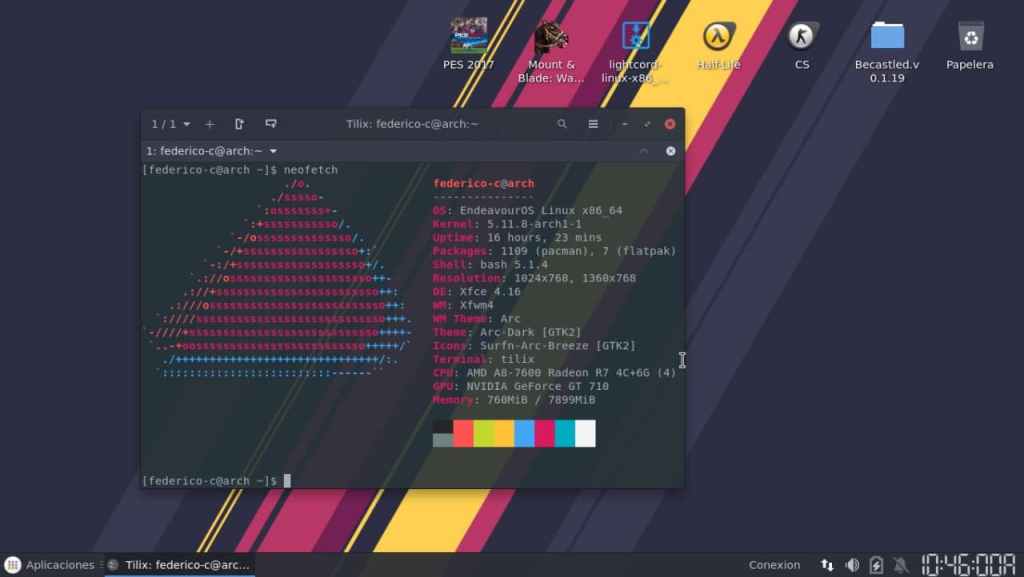Click the volume speaker tray icon
1024x577 pixels.
[x=852, y=565]
